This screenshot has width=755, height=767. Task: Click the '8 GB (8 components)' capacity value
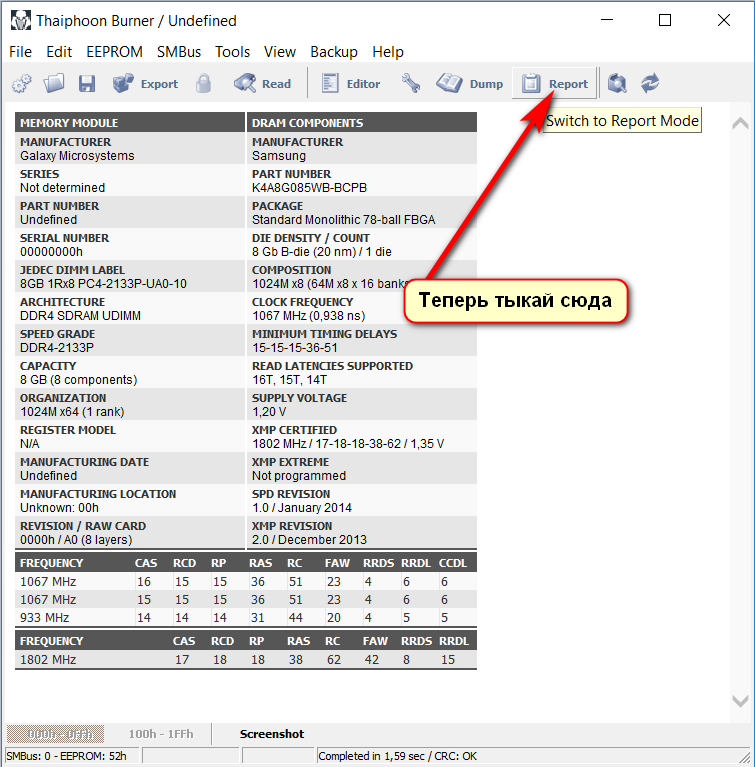pyautogui.click(x=78, y=380)
